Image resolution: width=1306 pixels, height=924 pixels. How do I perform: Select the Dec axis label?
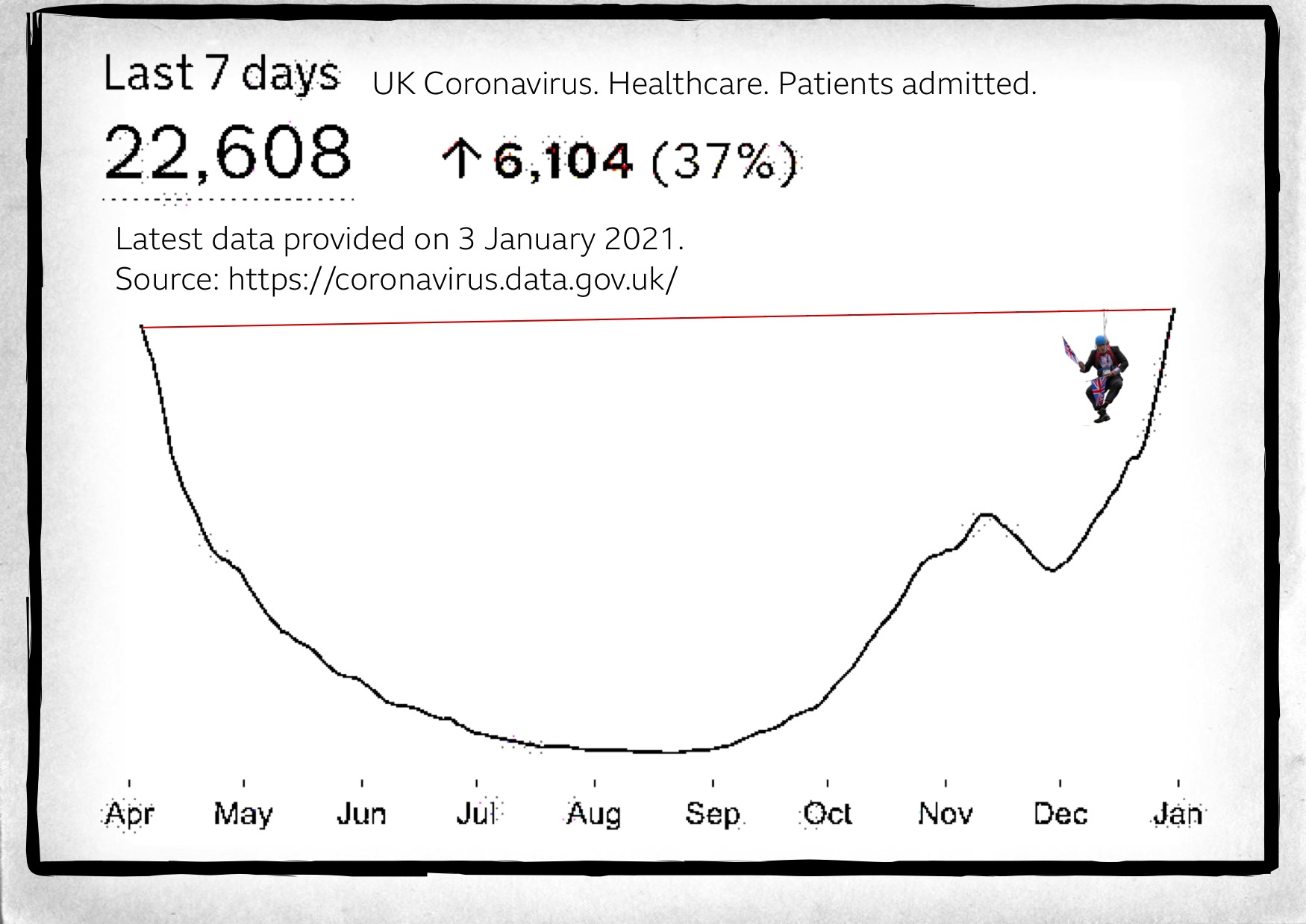coord(1060,813)
